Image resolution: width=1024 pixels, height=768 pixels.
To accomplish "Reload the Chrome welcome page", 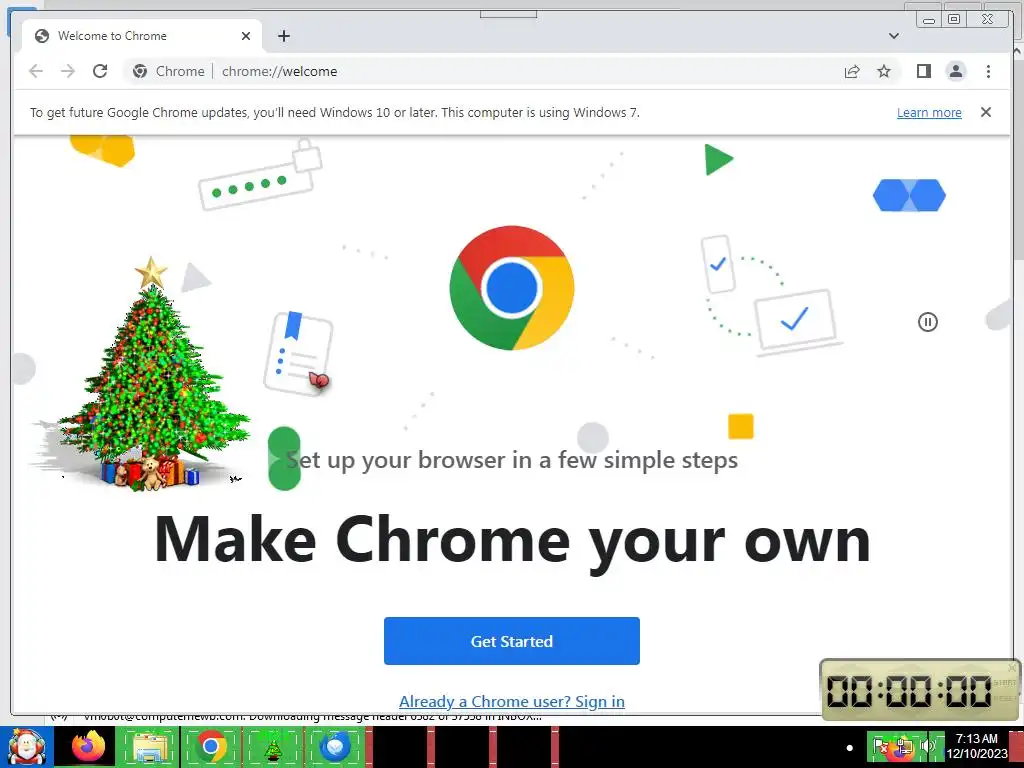I will click(100, 71).
